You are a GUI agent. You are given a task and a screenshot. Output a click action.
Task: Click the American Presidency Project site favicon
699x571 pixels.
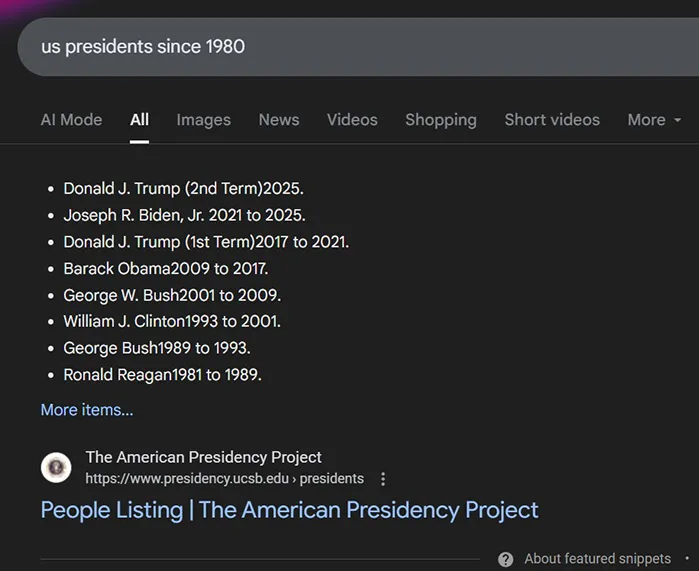point(56,467)
